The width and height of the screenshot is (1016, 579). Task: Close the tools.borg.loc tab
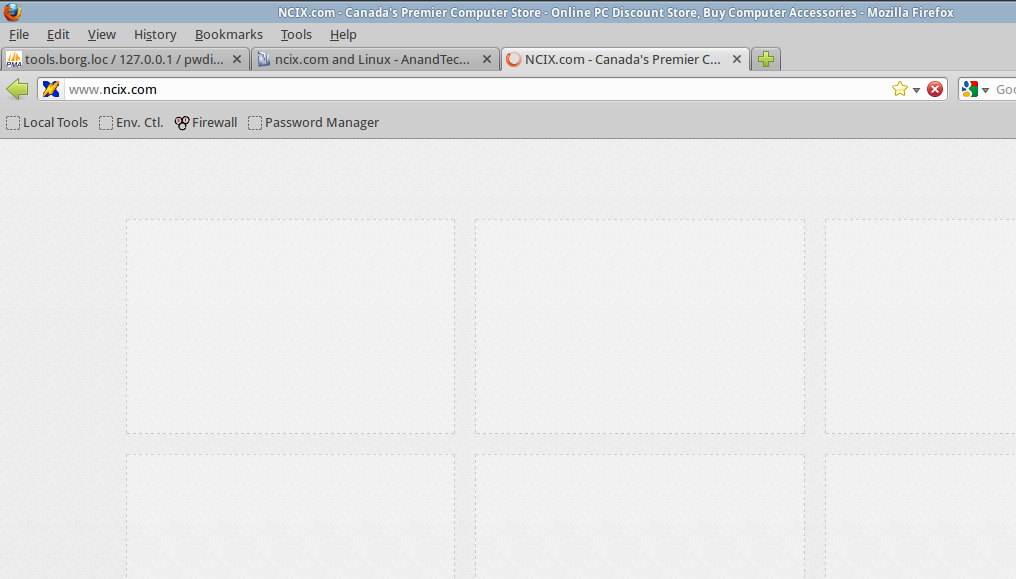pos(237,60)
